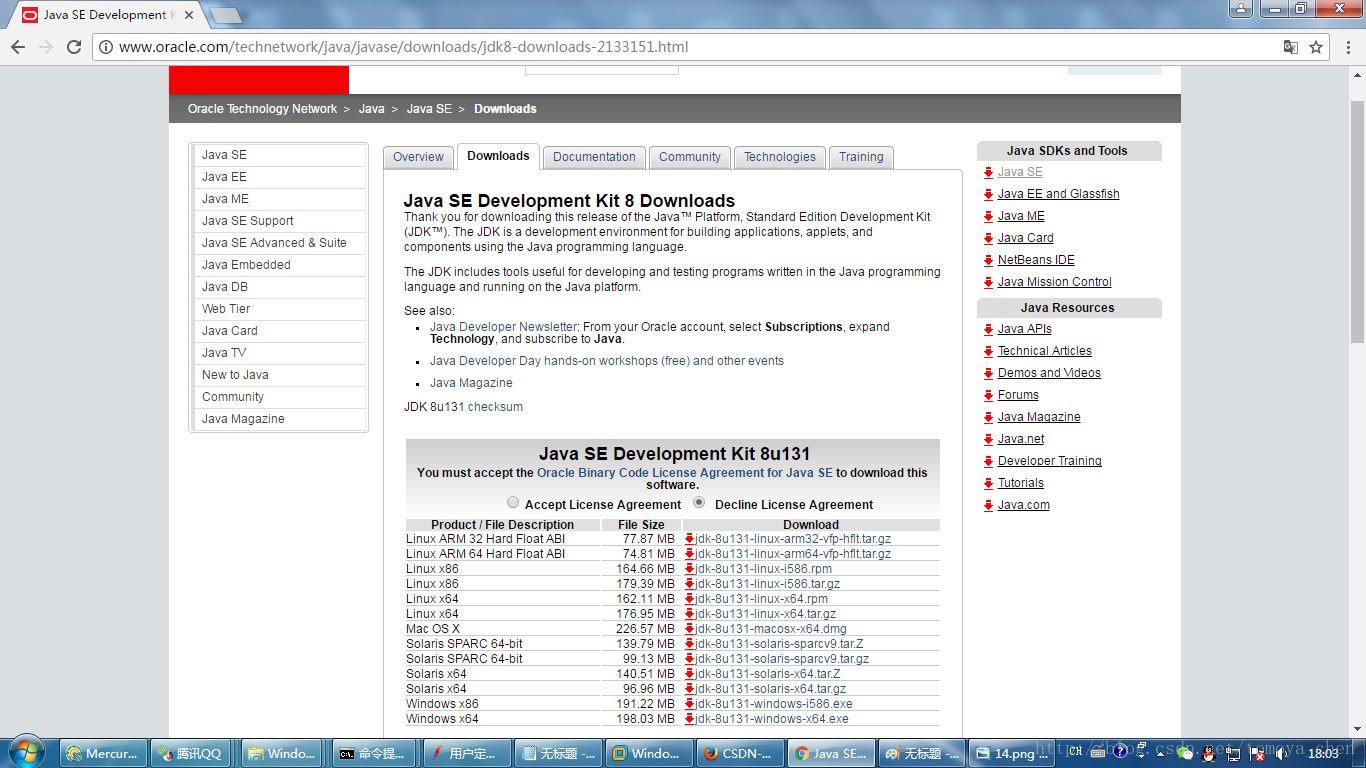Click download arrow for jdk-8u131-linux-x64.rpm
Image resolution: width=1366 pixels, height=768 pixels.
pos(689,599)
